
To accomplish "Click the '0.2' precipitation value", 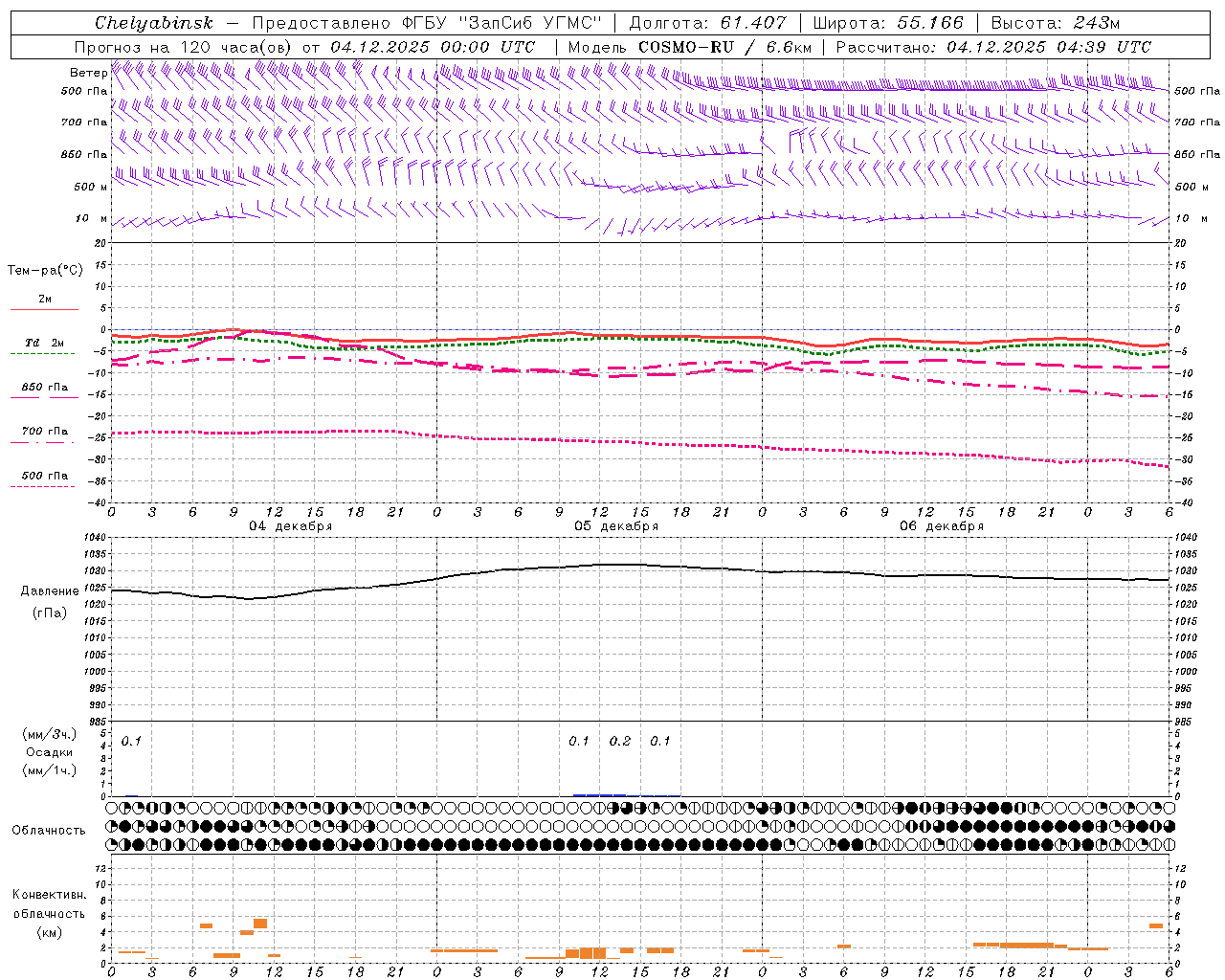I will coord(620,741).
